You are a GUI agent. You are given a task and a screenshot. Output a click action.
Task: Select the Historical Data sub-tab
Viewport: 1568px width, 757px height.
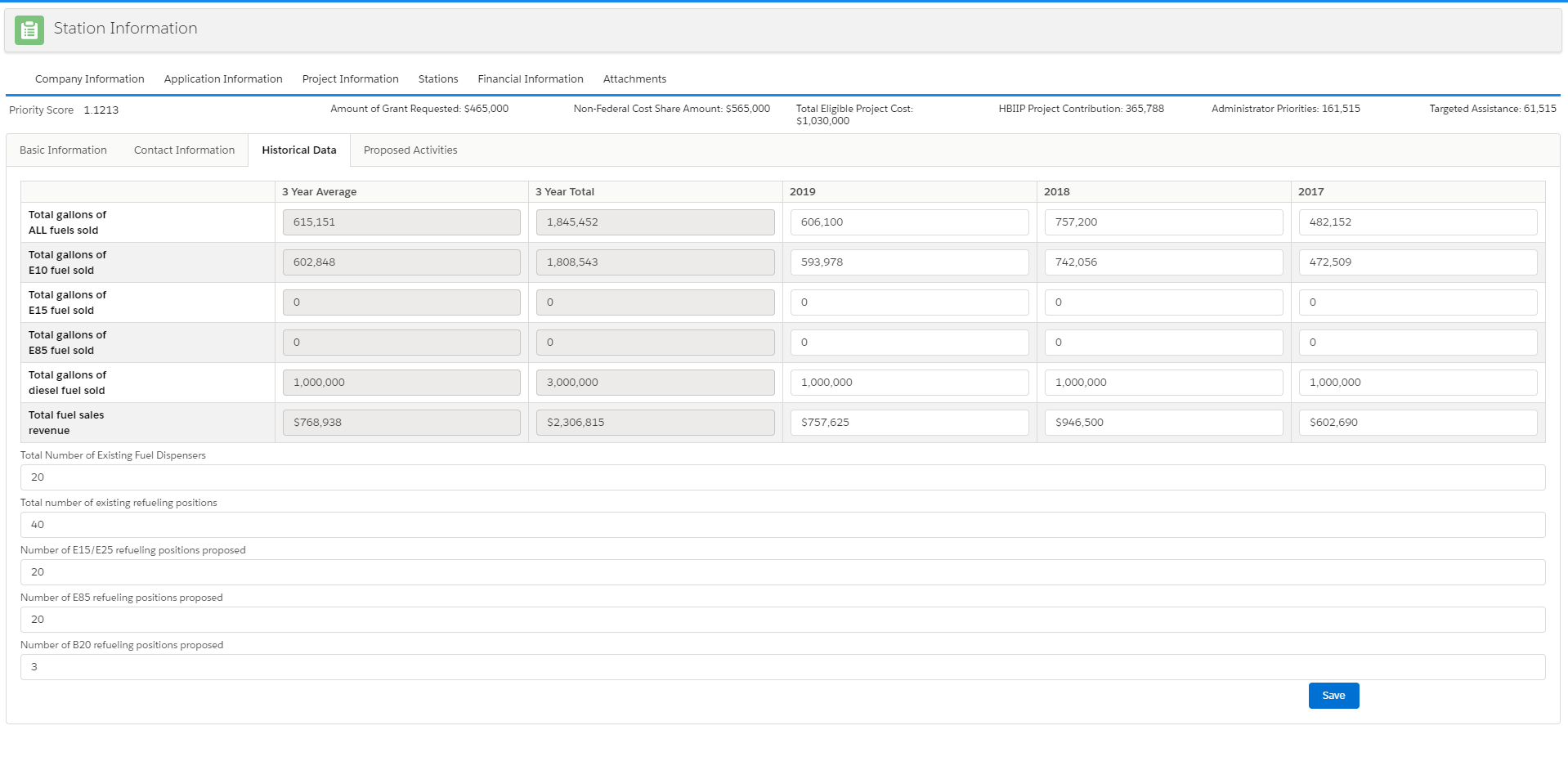298,150
